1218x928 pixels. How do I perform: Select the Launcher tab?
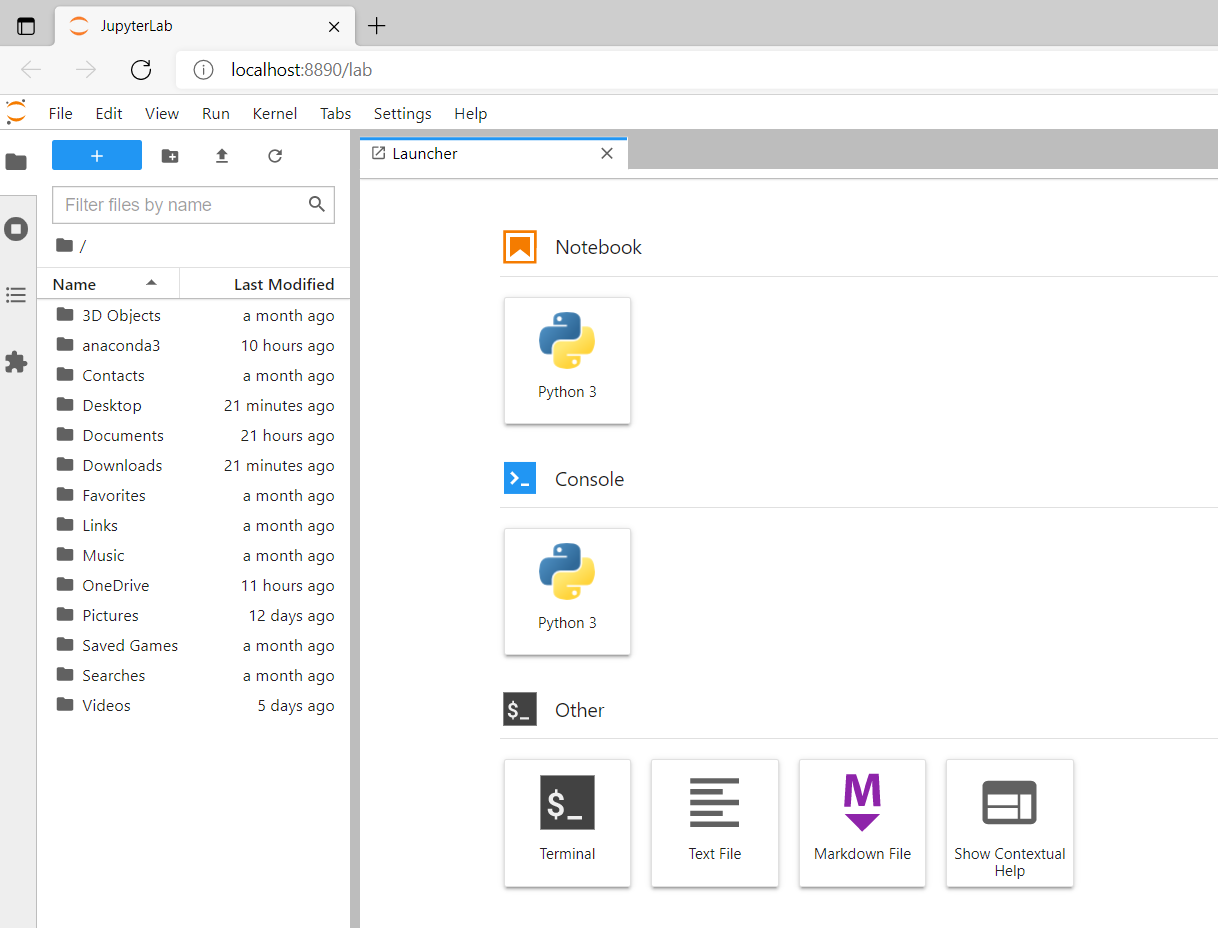click(493, 154)
